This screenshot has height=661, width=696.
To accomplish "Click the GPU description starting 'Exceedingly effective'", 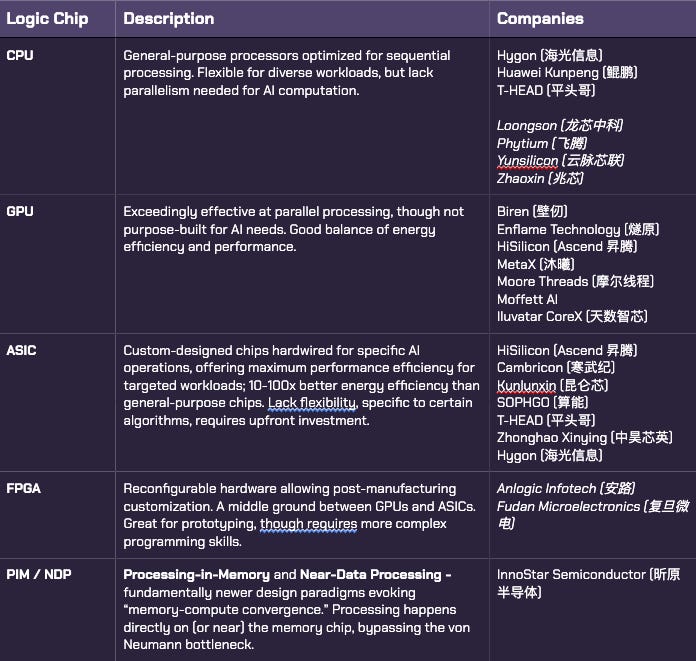I will coord(293,229).
